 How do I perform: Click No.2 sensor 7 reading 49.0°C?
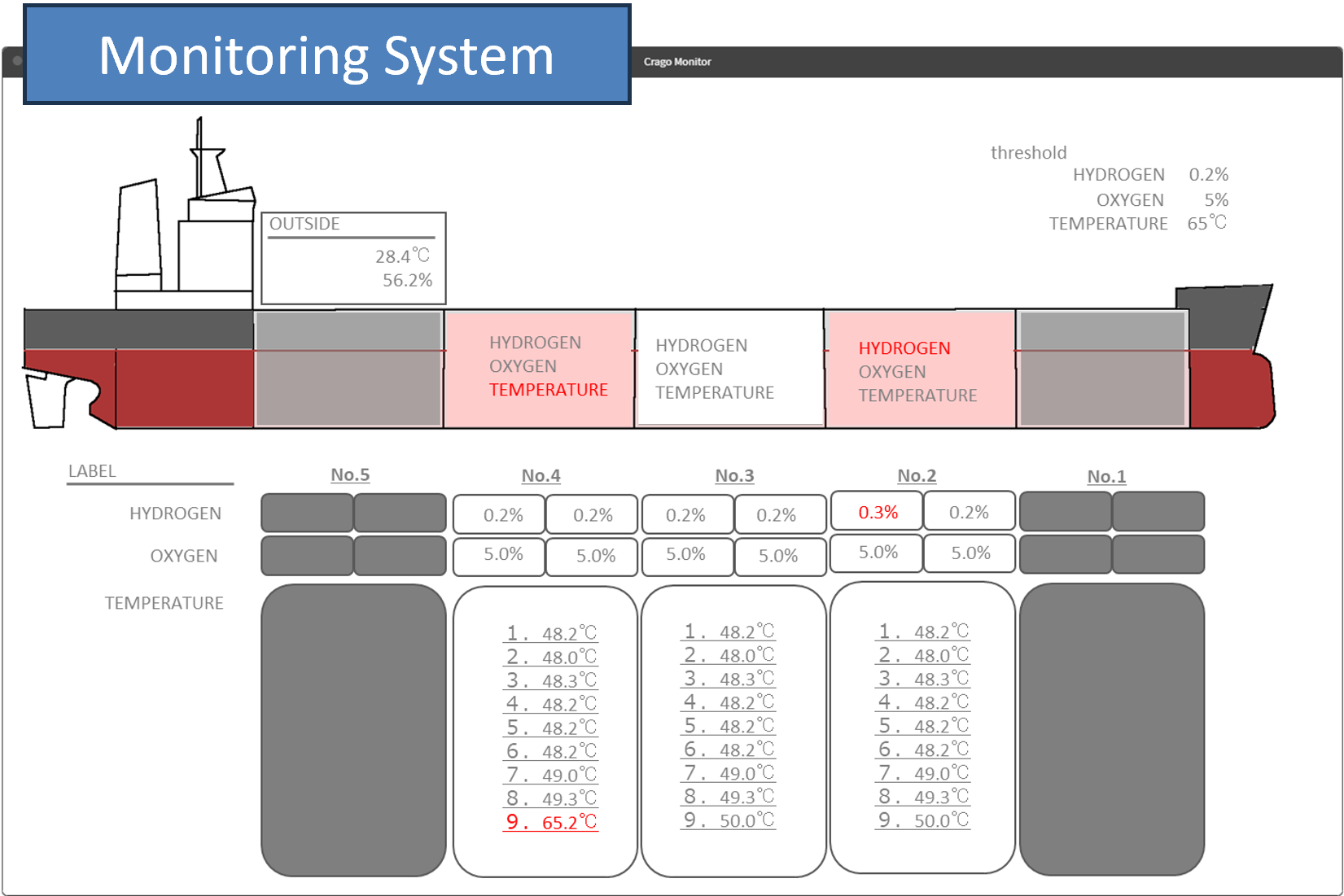tap(923, 773)
